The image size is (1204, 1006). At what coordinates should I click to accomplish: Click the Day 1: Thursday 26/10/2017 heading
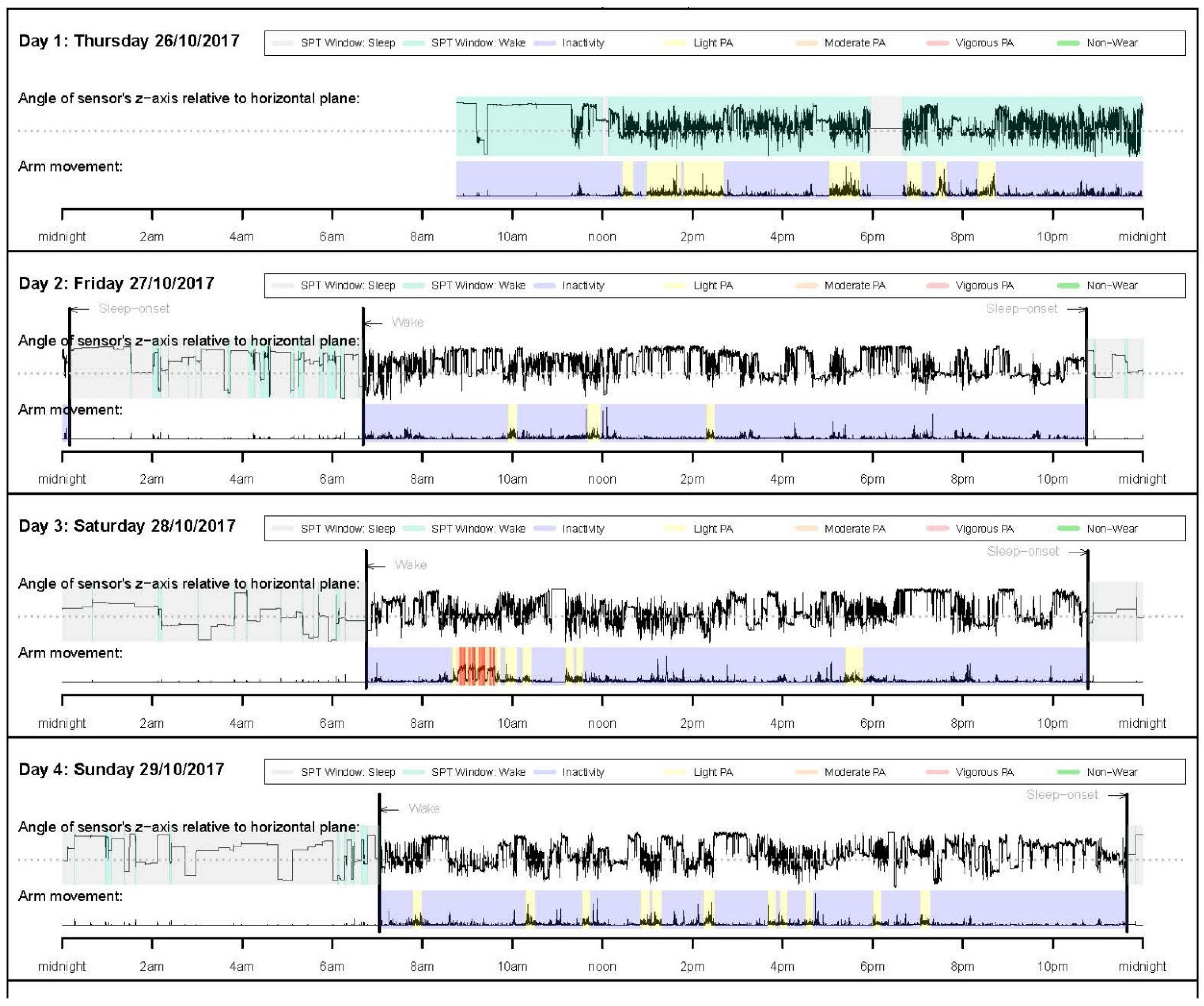(129, 41)
